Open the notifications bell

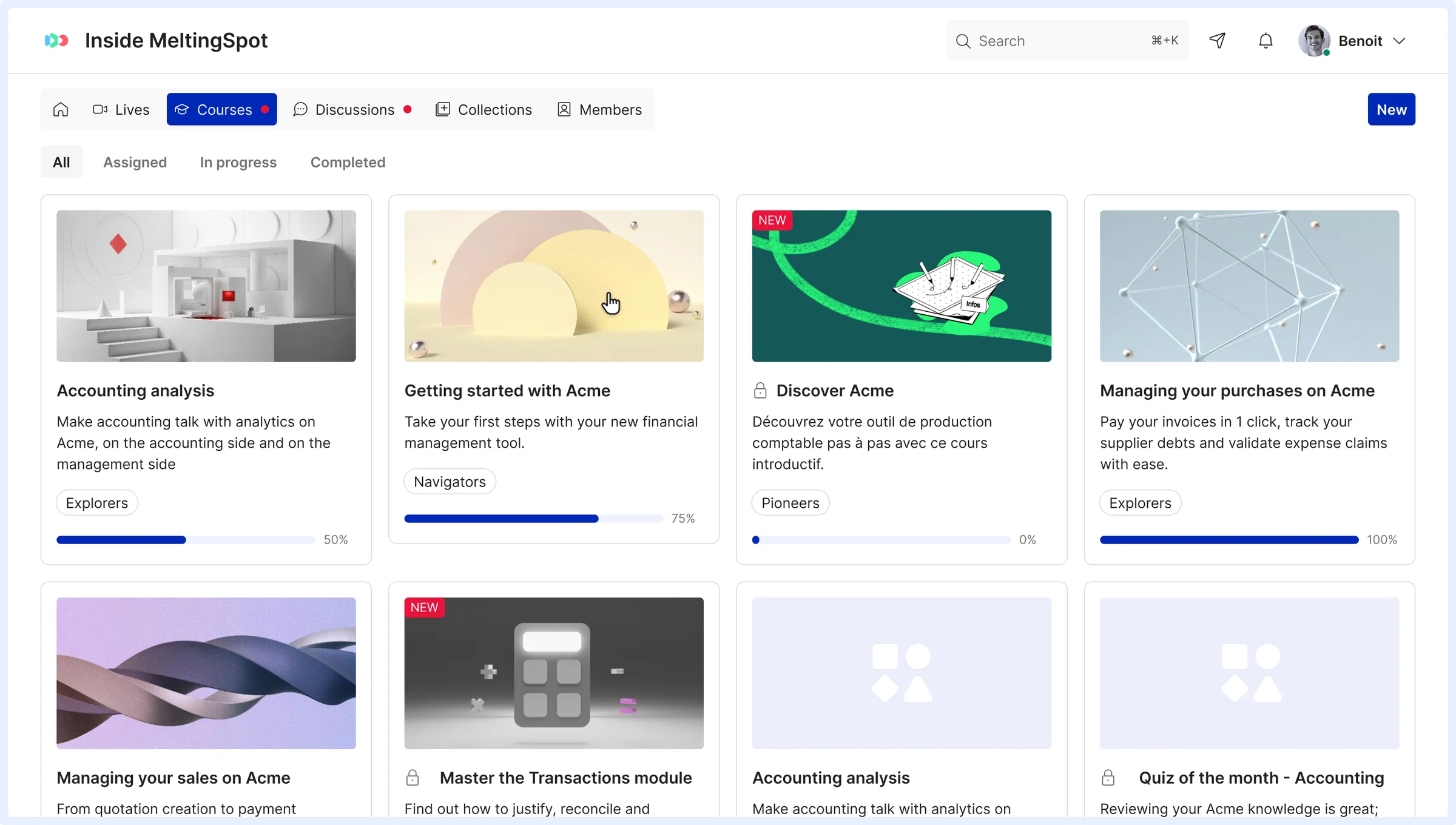(1266, 41)
